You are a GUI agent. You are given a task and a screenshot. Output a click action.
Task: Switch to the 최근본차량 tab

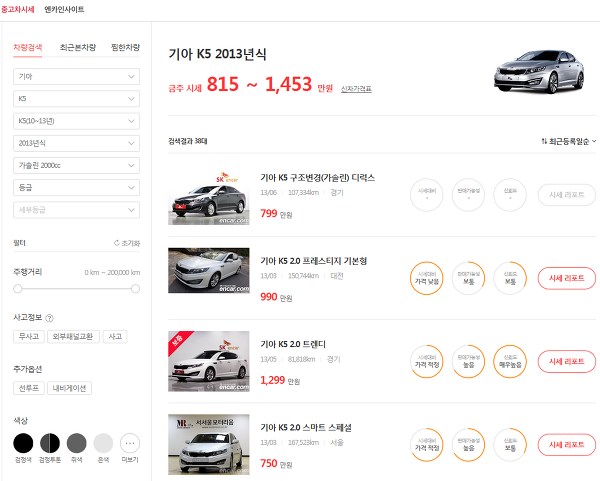click(x=78, y=47)
